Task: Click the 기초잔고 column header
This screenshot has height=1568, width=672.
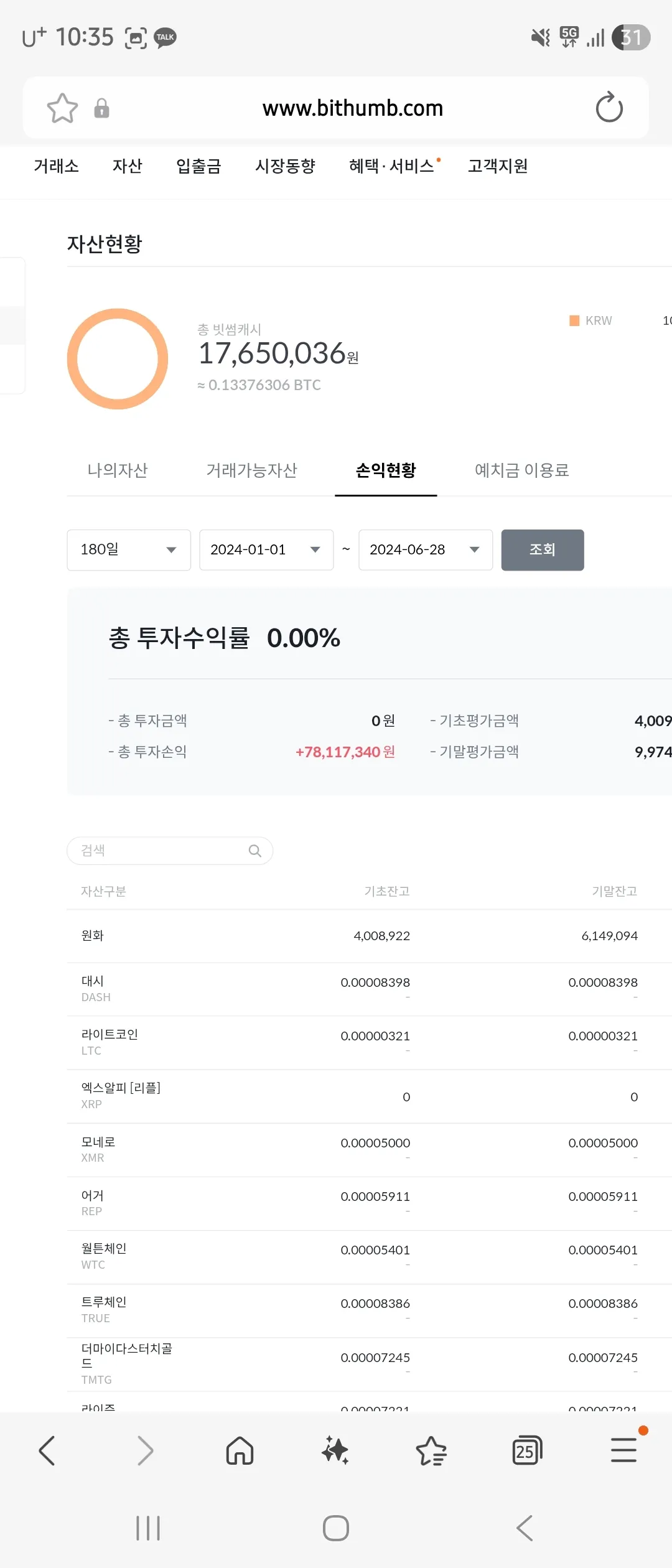Action: pyautogui.click(x=387, y=892)
